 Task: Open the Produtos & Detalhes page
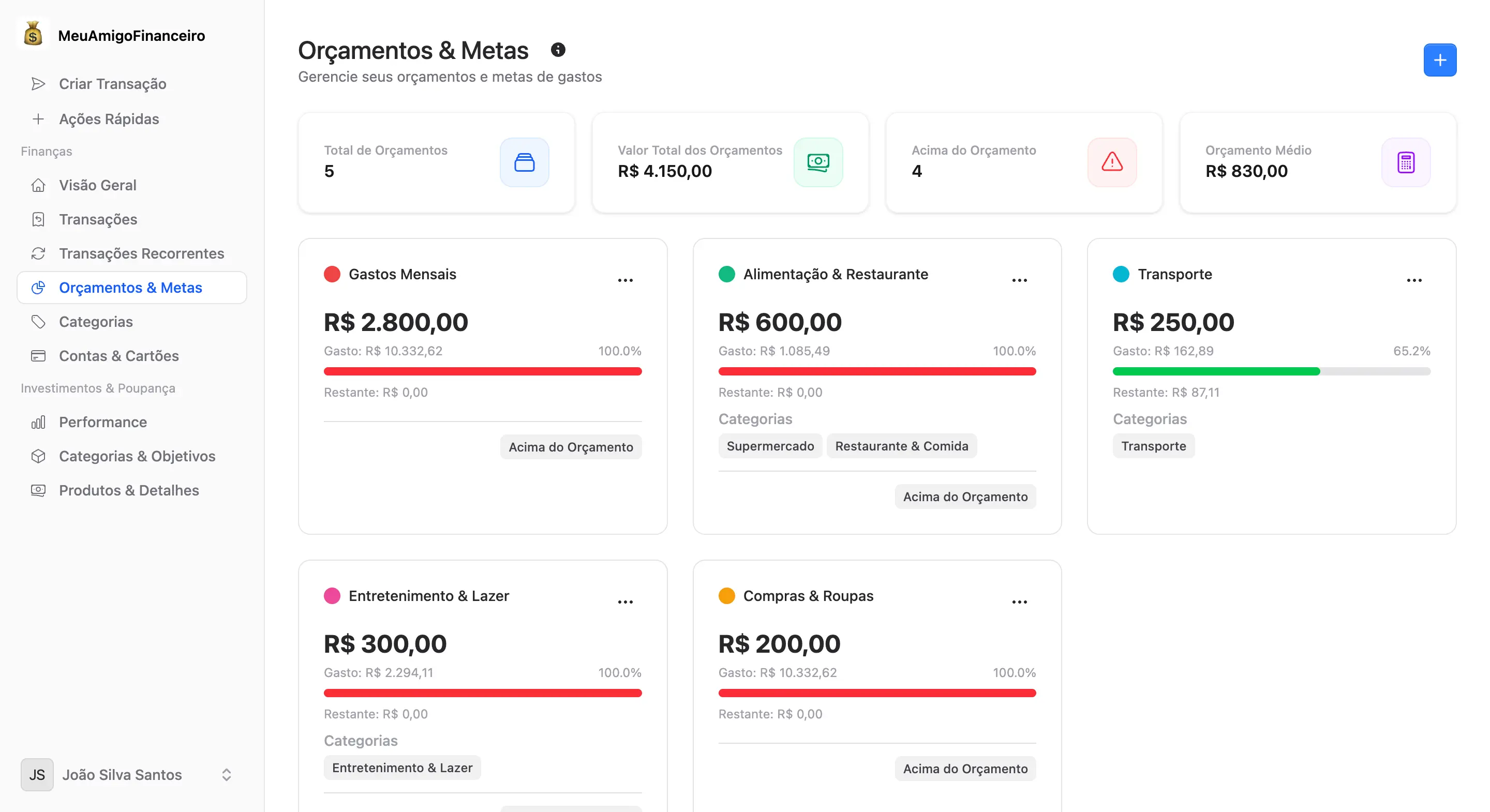click(x=128, y=490)
